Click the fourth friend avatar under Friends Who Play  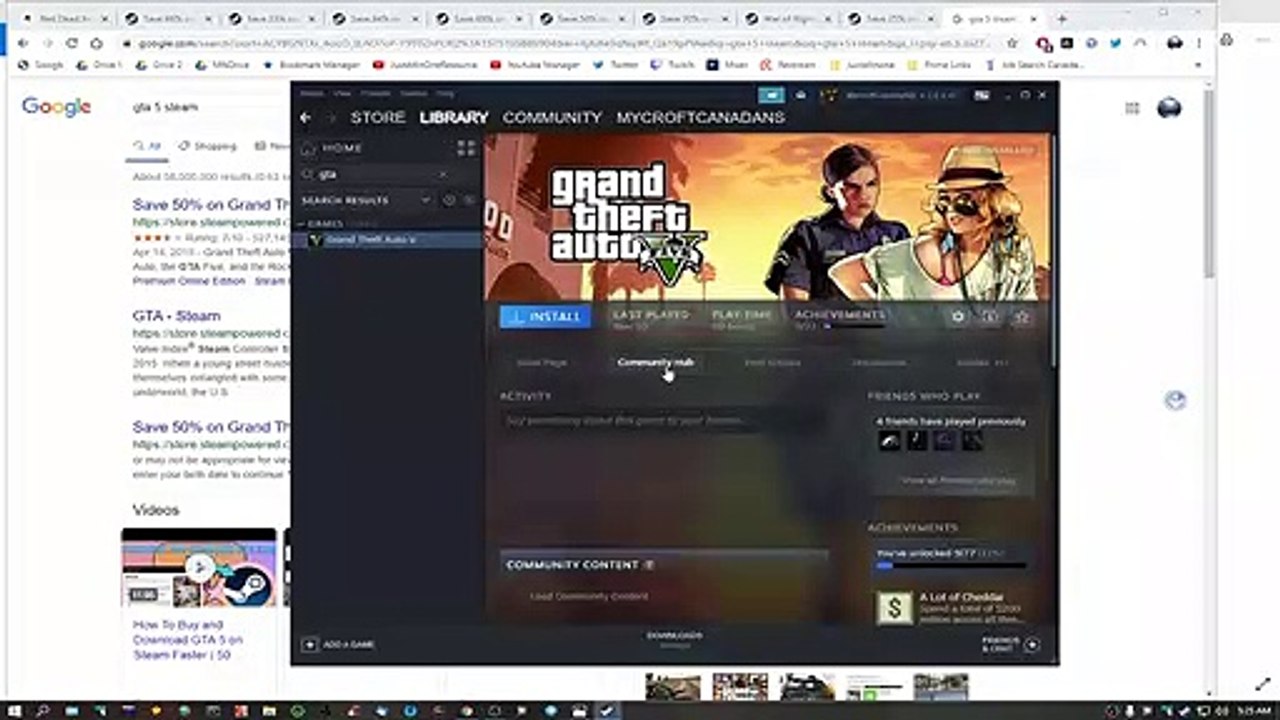(x=972, y=440)
